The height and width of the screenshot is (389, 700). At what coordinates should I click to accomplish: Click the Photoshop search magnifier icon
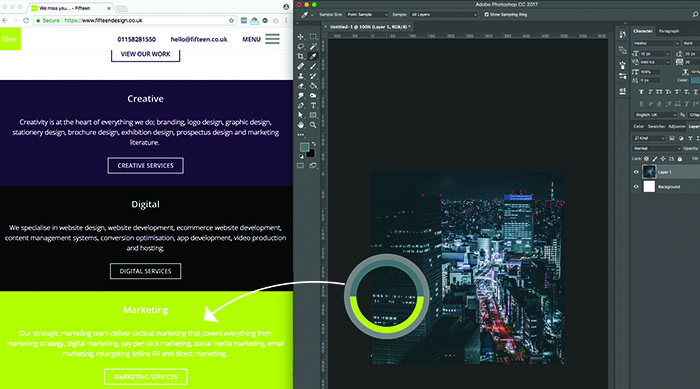point(695,14)
